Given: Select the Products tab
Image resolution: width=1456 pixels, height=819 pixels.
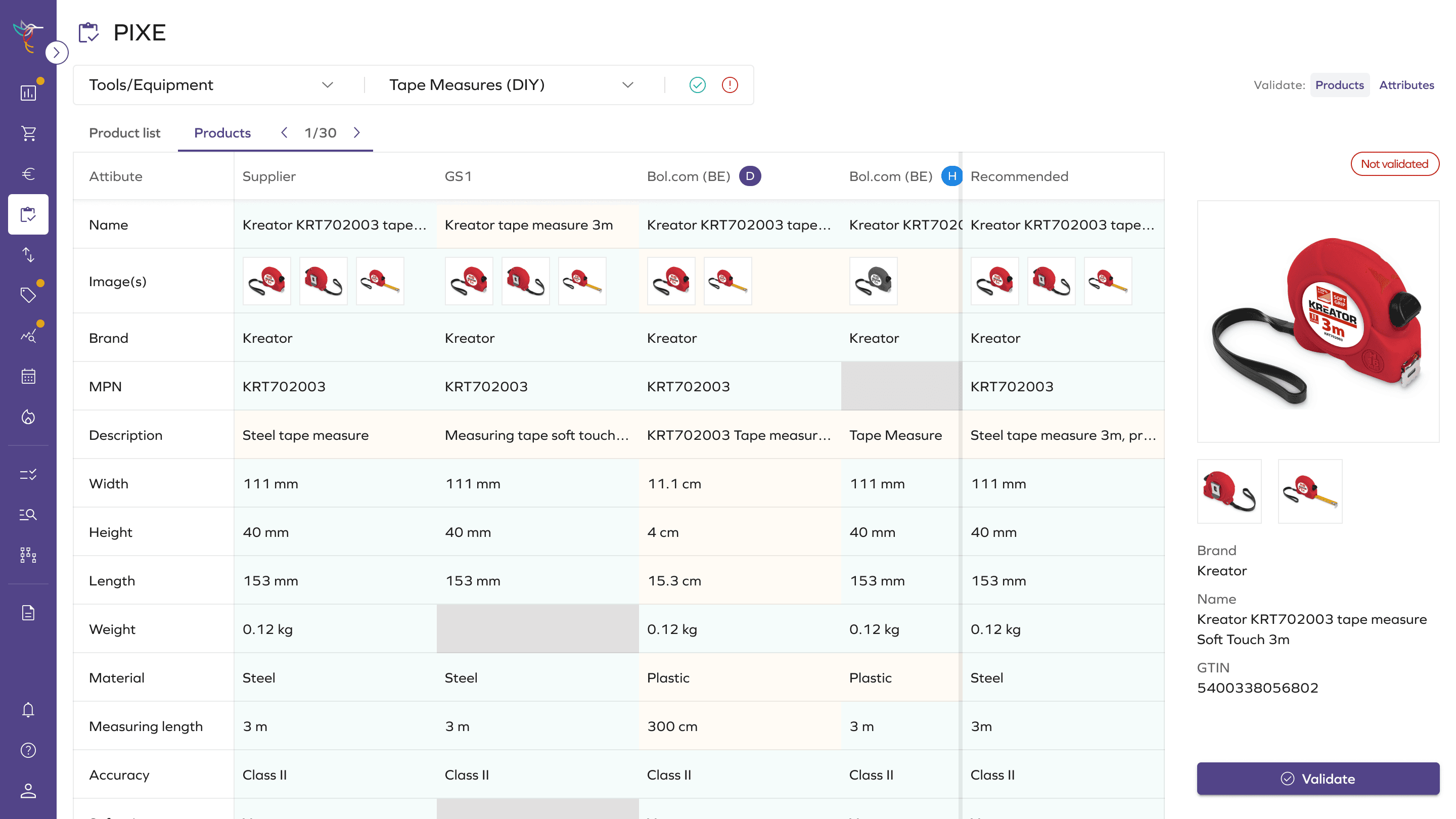Looking at the screenshot, I should pyautogui.click(x=222, y=133).
